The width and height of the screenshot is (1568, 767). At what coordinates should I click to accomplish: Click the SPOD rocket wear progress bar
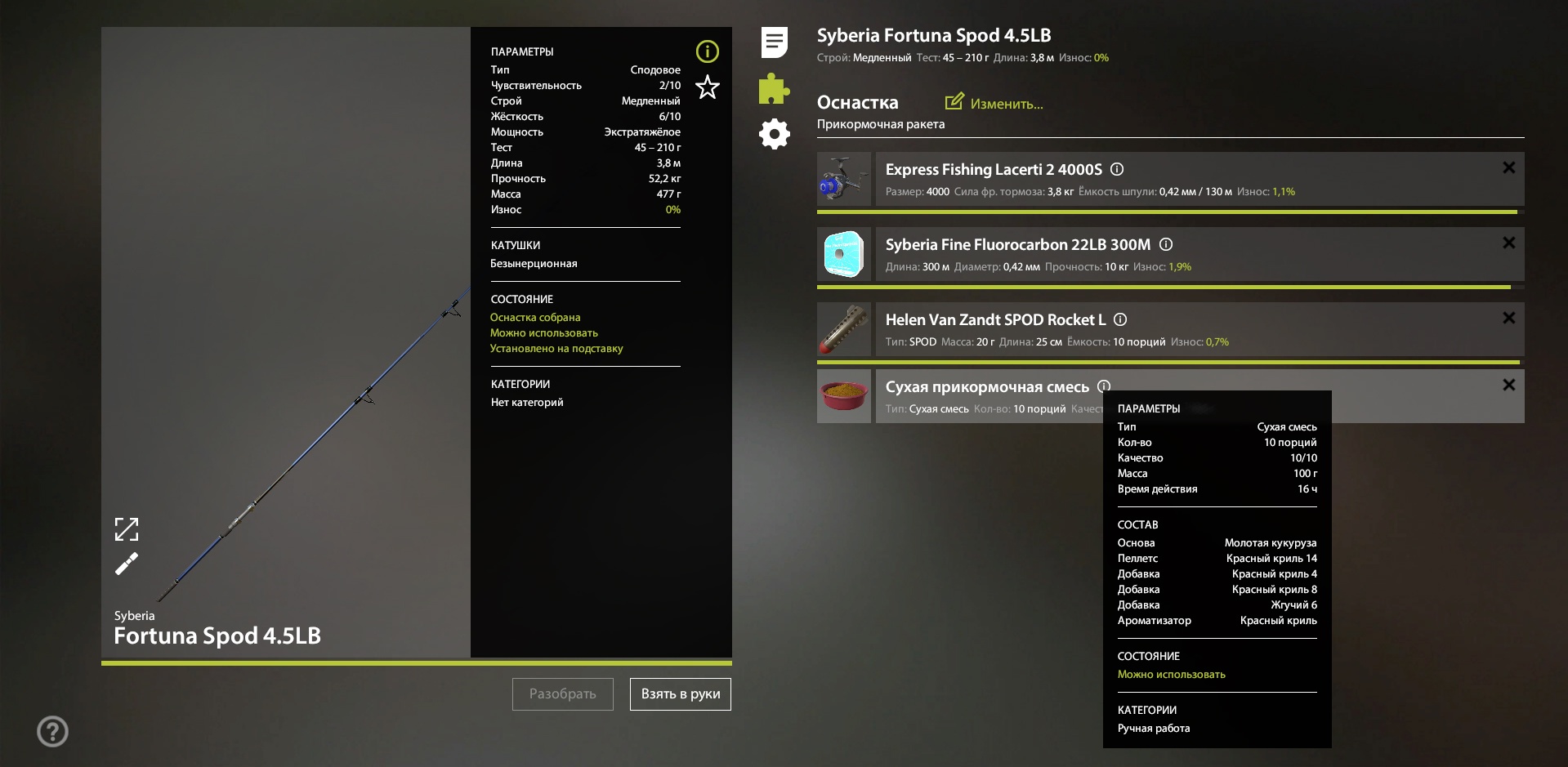tap(1170, 362)
